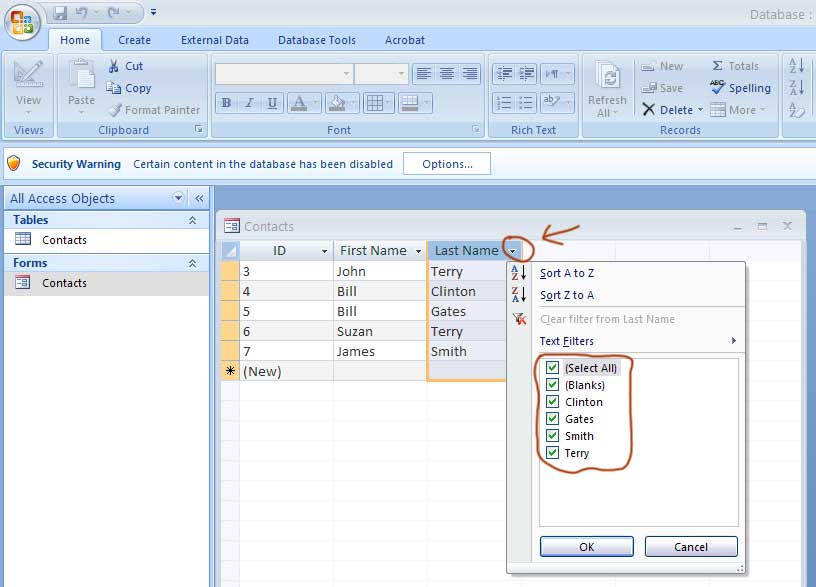This screenshot has width=816, height=587.
Task: Choose Sort Z to A menu item
Action: (x=567, y=295)
